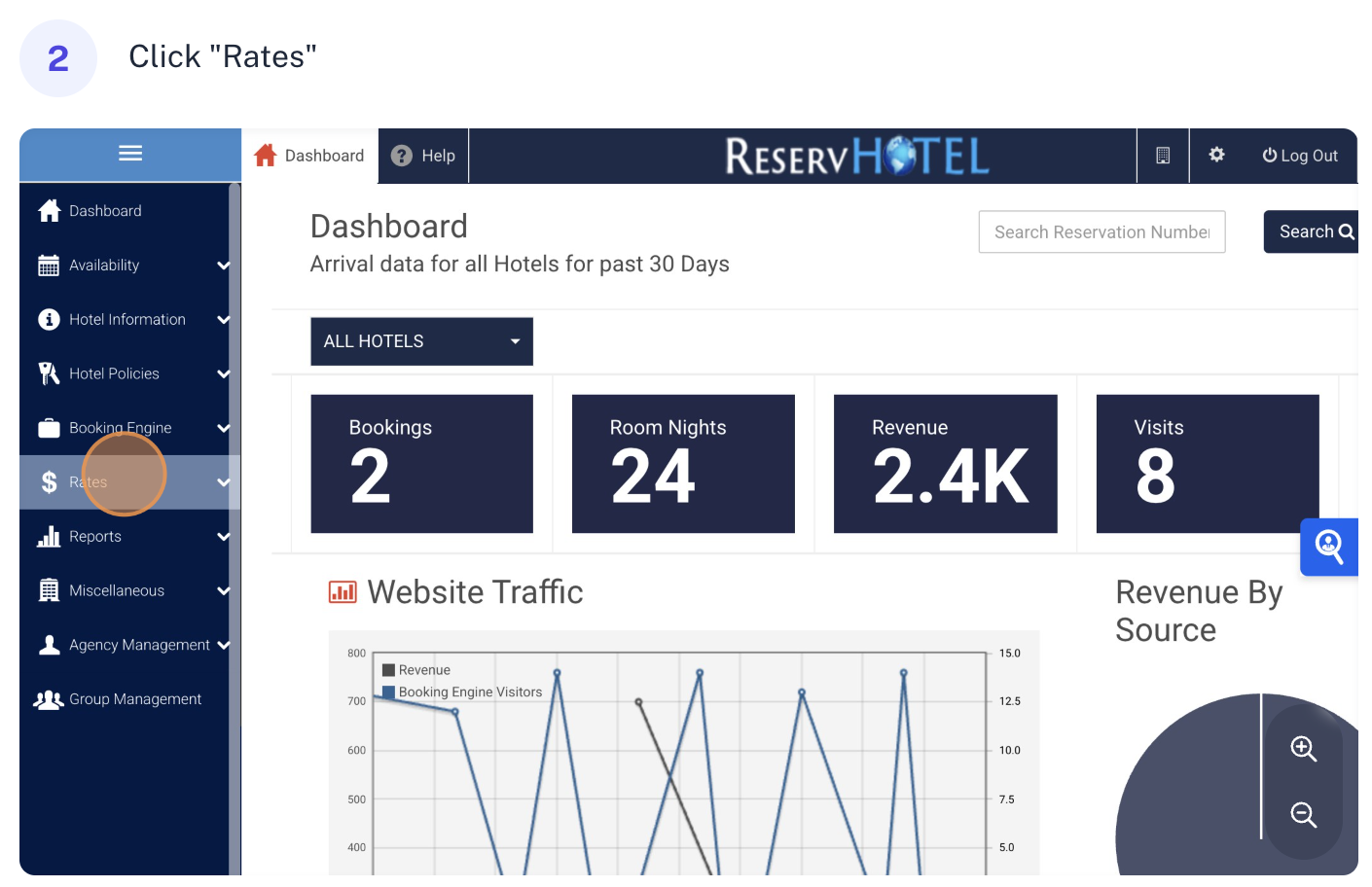Click the Bookings stat card

(421, 464)
